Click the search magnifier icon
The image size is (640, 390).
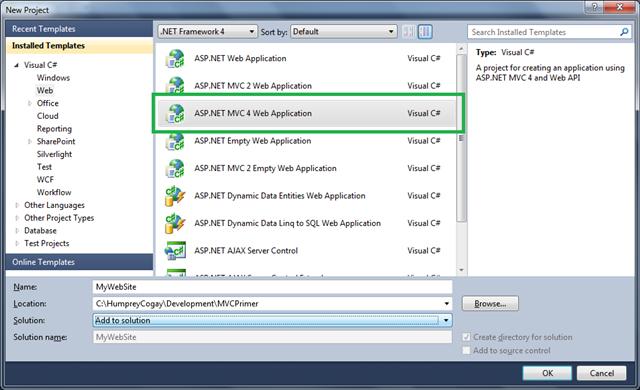(x=624, y=32)
